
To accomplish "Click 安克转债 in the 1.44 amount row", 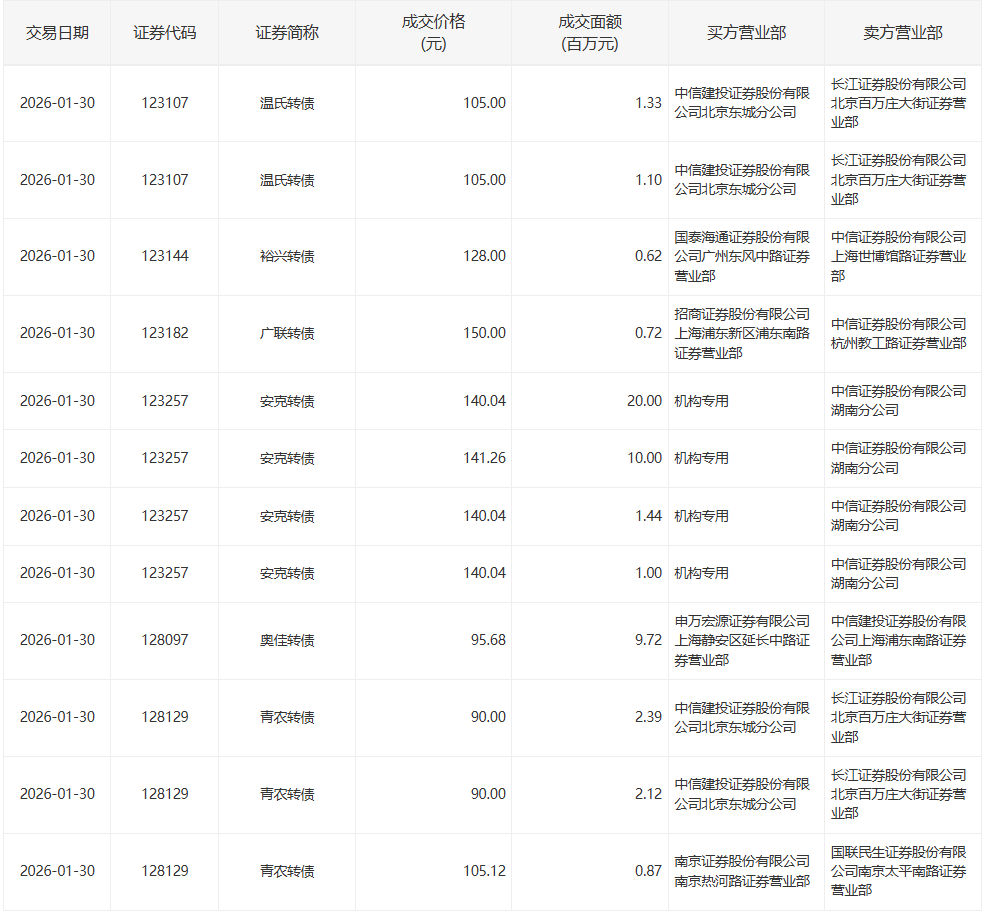I will pyautogui.click(x=287, y=516).
